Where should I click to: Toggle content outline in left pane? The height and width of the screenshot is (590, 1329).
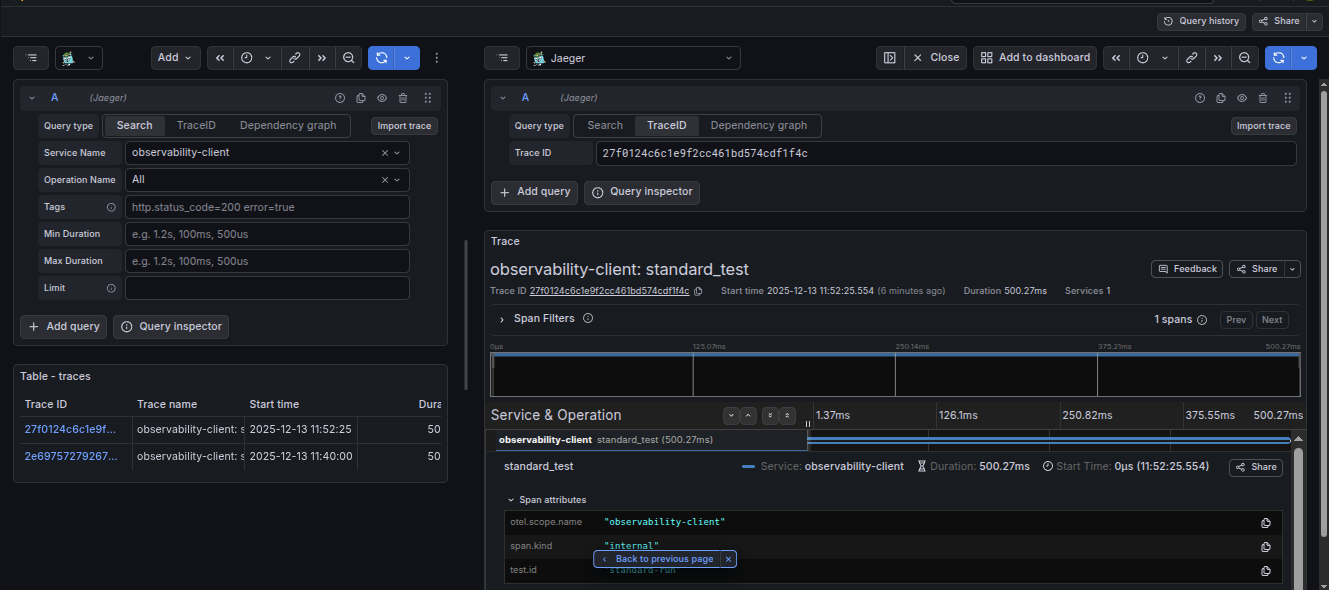click(32, 58)
